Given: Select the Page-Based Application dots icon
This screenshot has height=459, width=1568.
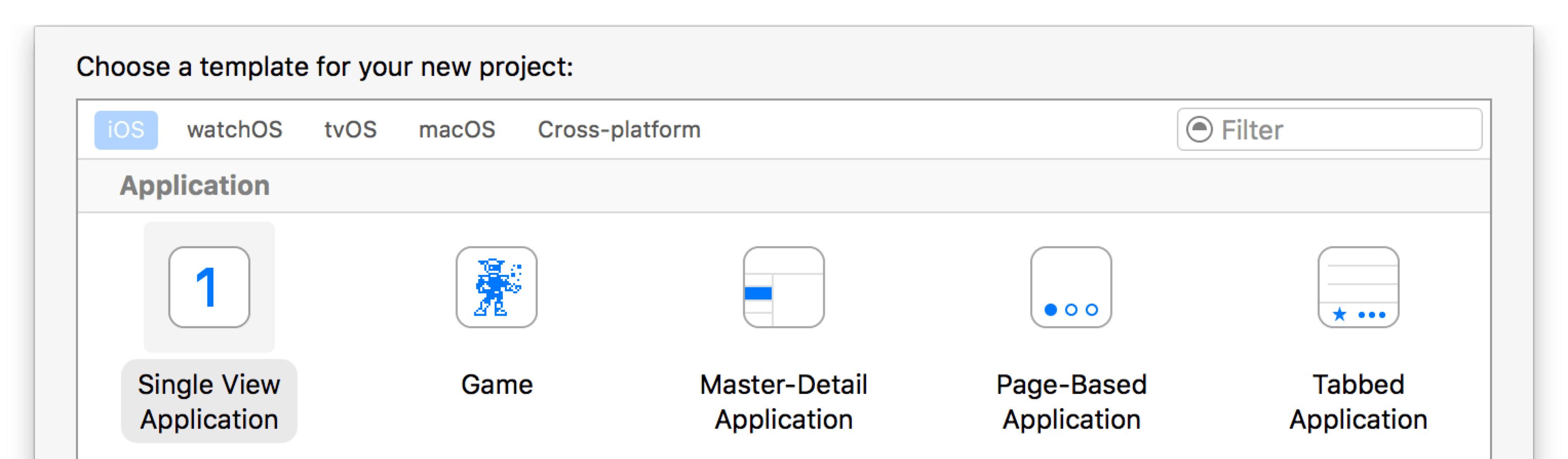Looking at the screenshot, I should click(1071, 287).
